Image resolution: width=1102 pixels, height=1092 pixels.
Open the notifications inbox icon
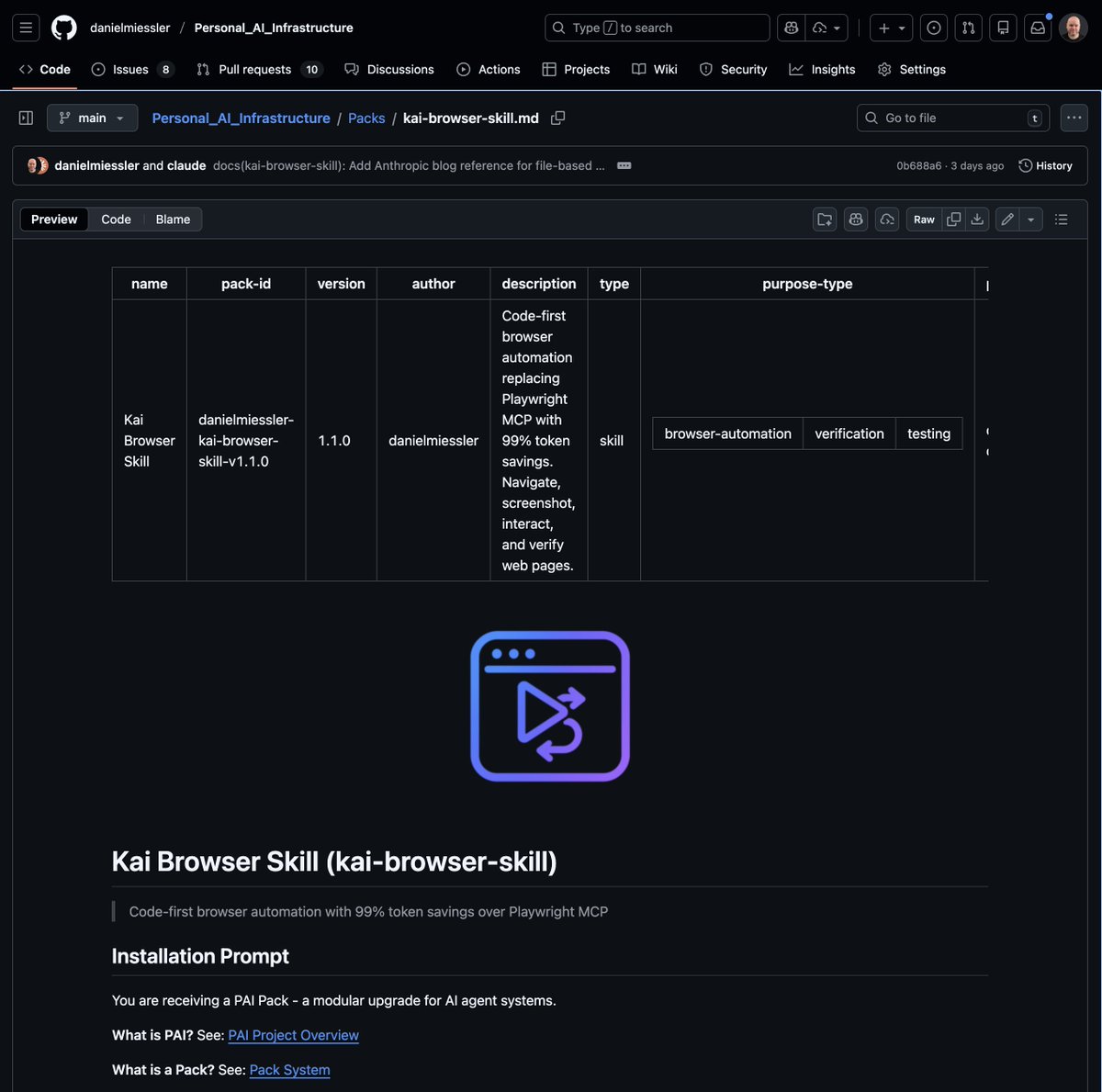coord(1038,28)
